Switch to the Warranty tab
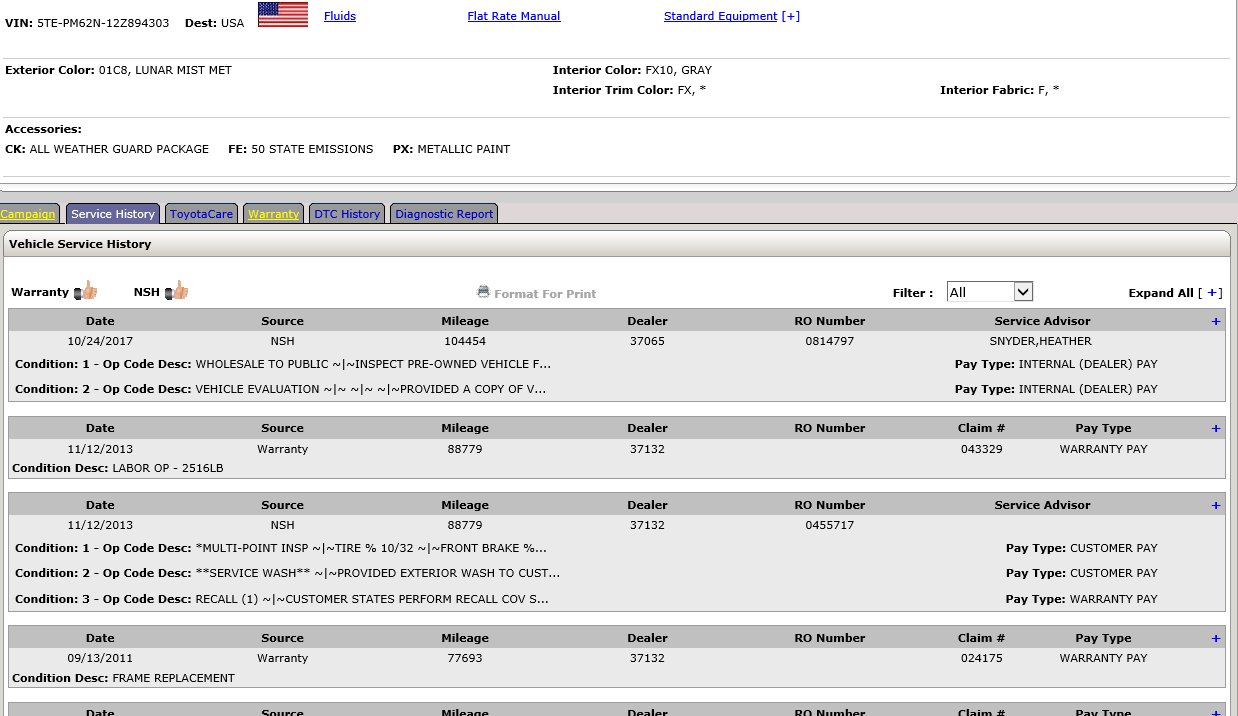The height and width of the screenshot is (716, 1238). click(274, 214)
